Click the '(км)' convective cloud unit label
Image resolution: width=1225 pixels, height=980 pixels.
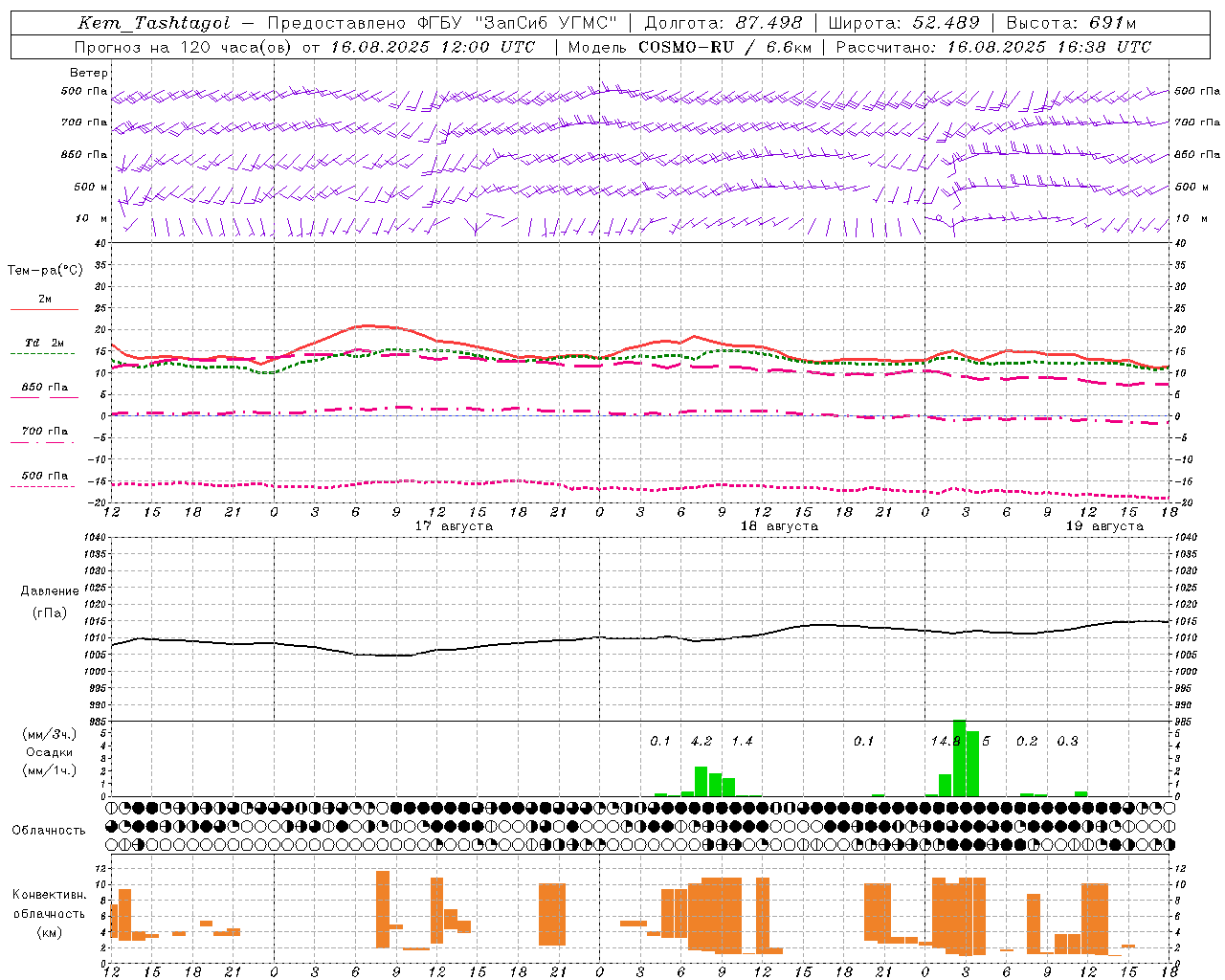(50, 932)
